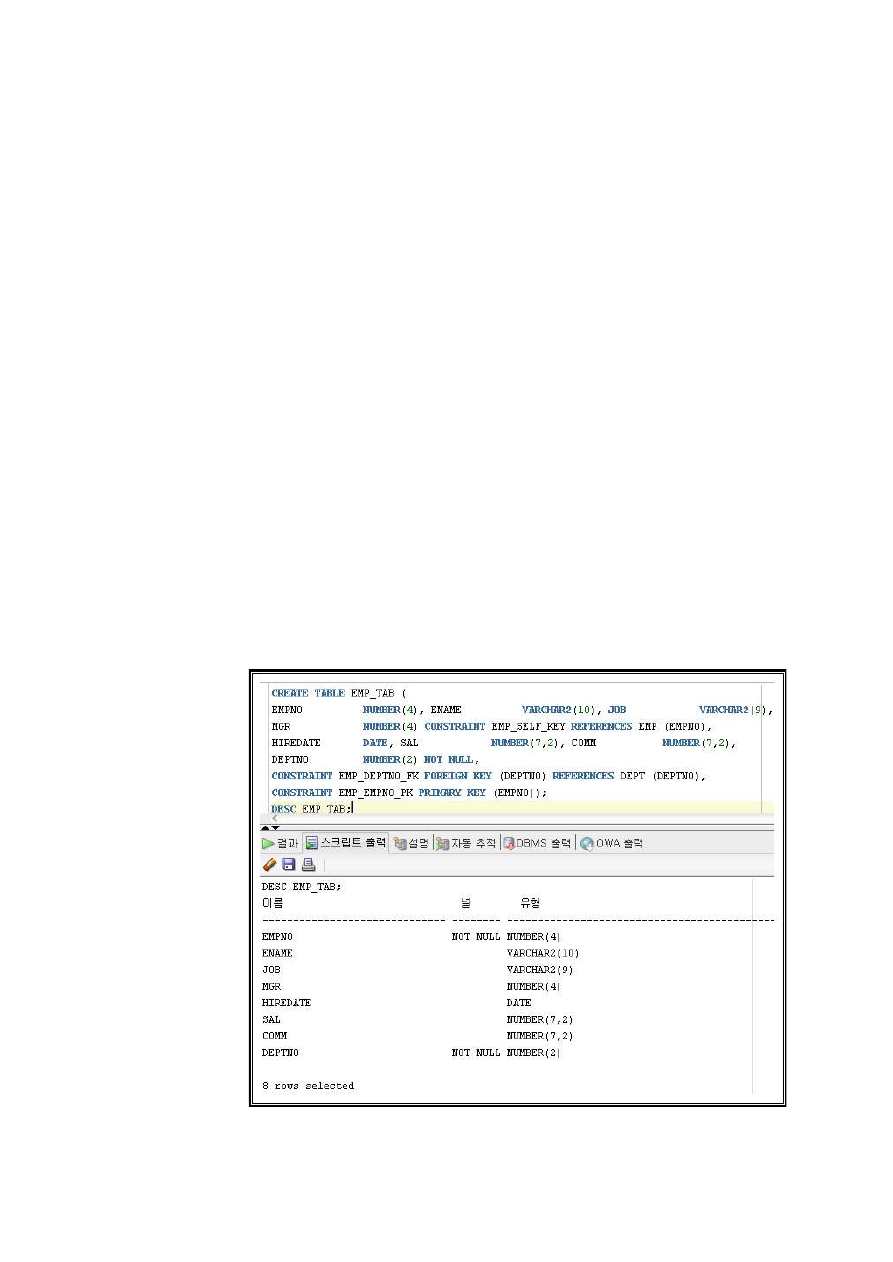Open the 자동 추적 autotrace tab
This screenshot has width=893, height=1262.
466,843
